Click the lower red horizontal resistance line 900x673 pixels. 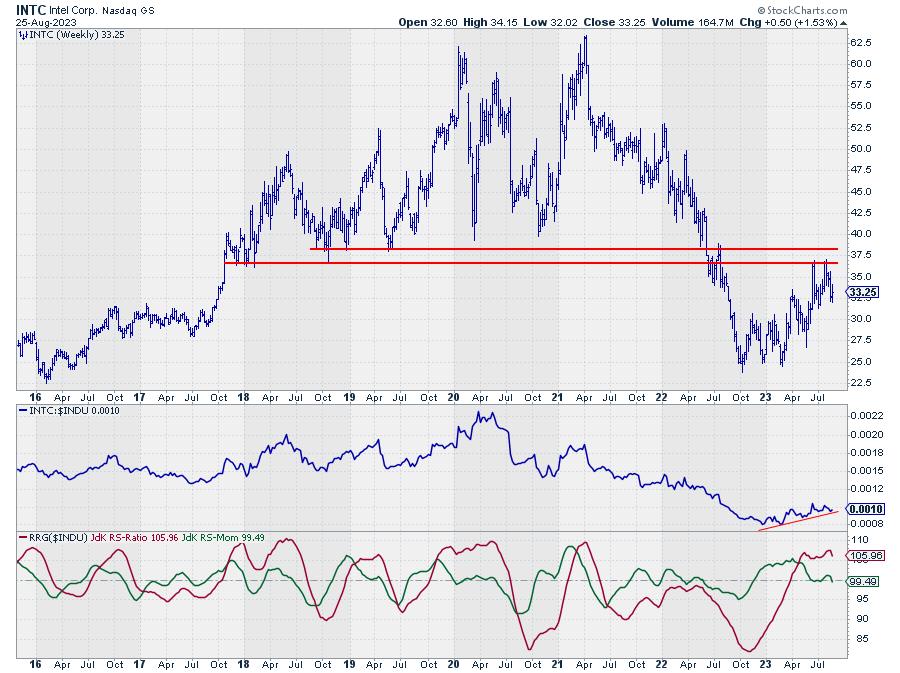click(x=531, y=263)
